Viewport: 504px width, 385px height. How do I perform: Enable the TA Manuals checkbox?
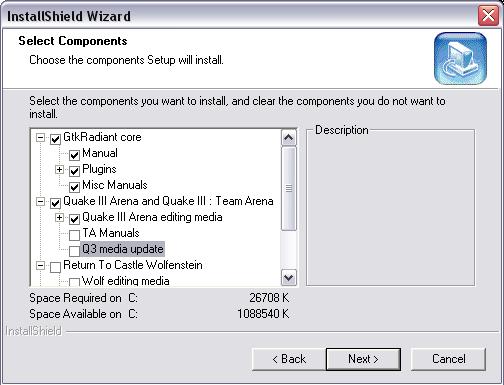pos(74,235)
